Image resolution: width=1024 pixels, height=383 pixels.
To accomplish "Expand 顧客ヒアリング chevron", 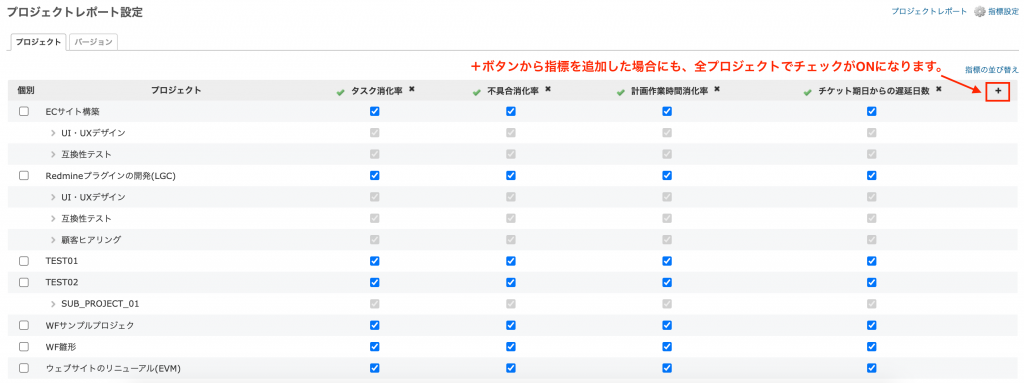I will (x=53, y=240).
